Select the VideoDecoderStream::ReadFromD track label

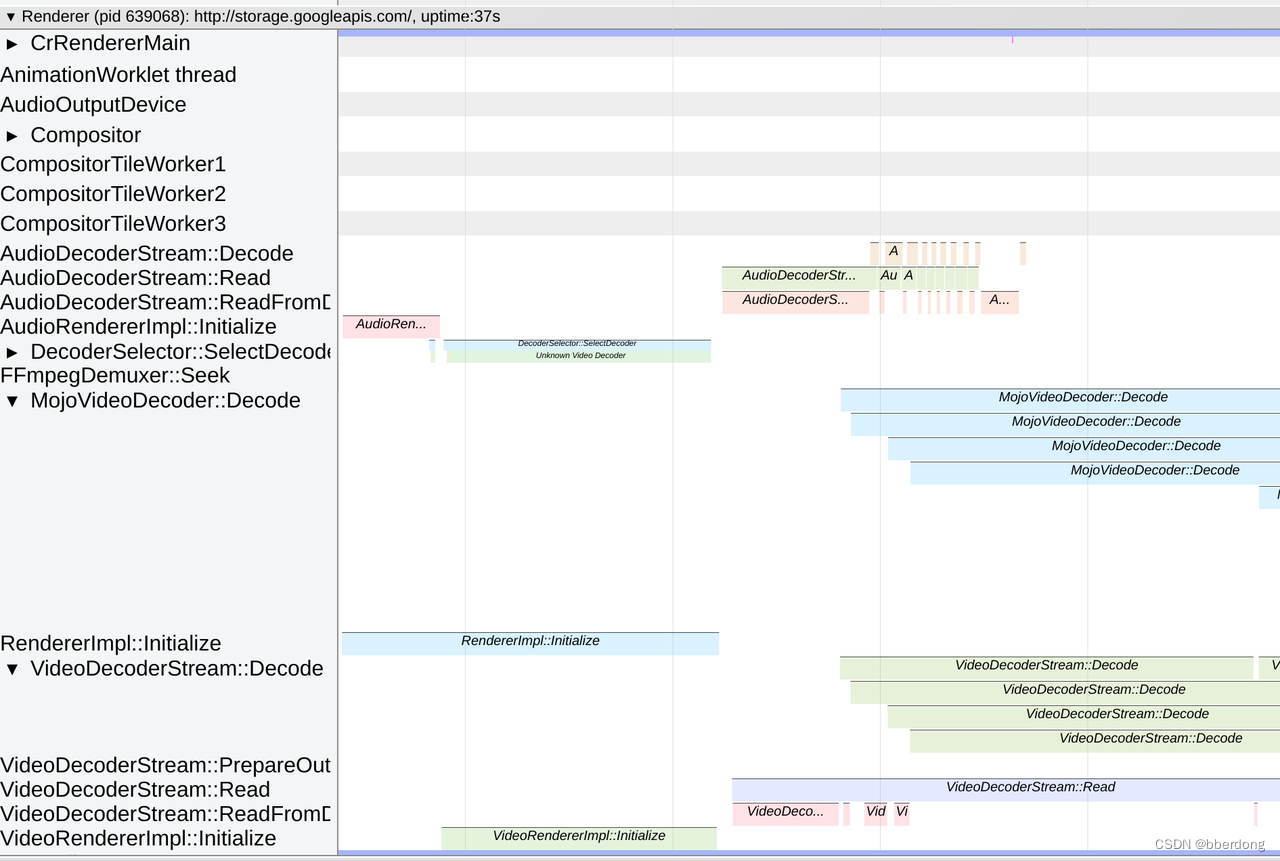(x=165, y=814)
